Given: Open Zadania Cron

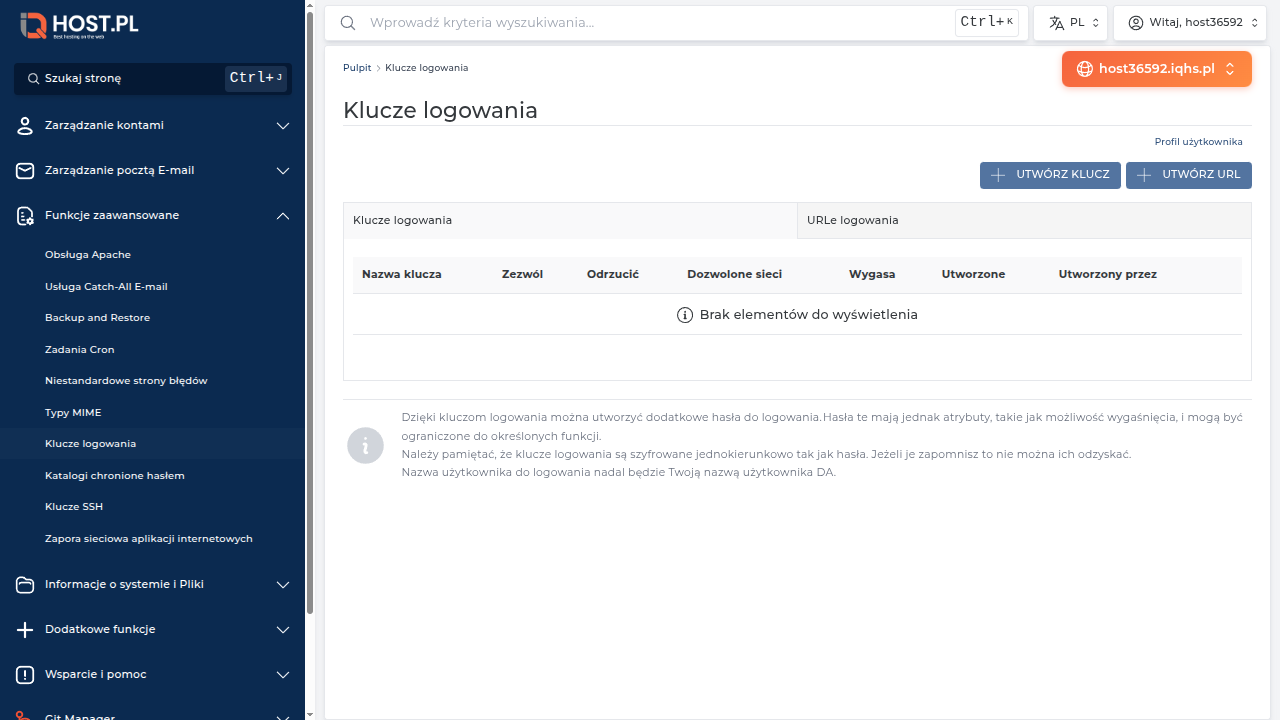Looking at the screenshot, I should tap(80, 350).
